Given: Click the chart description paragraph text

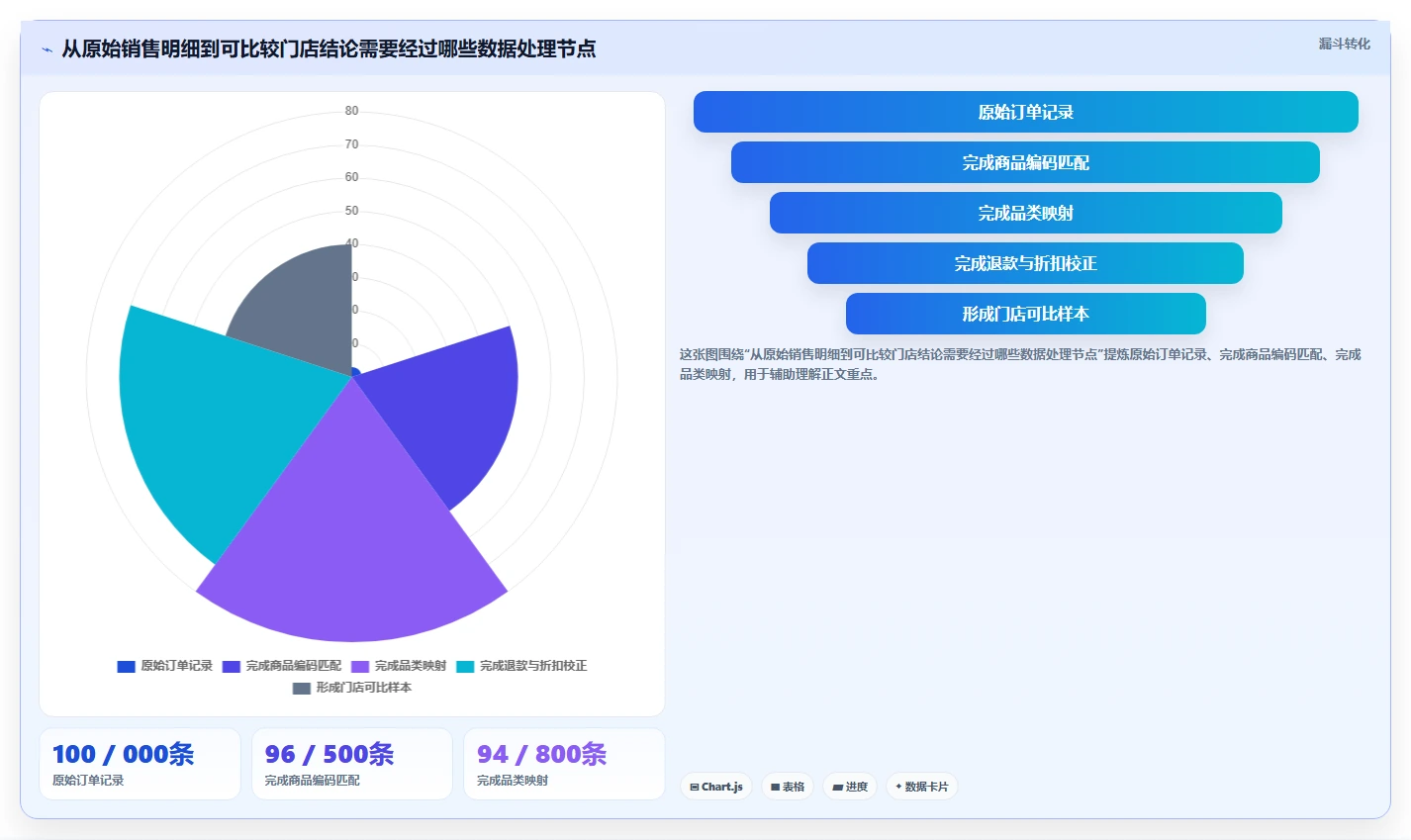Looking at the screenshot, I should pos(1020,364).
